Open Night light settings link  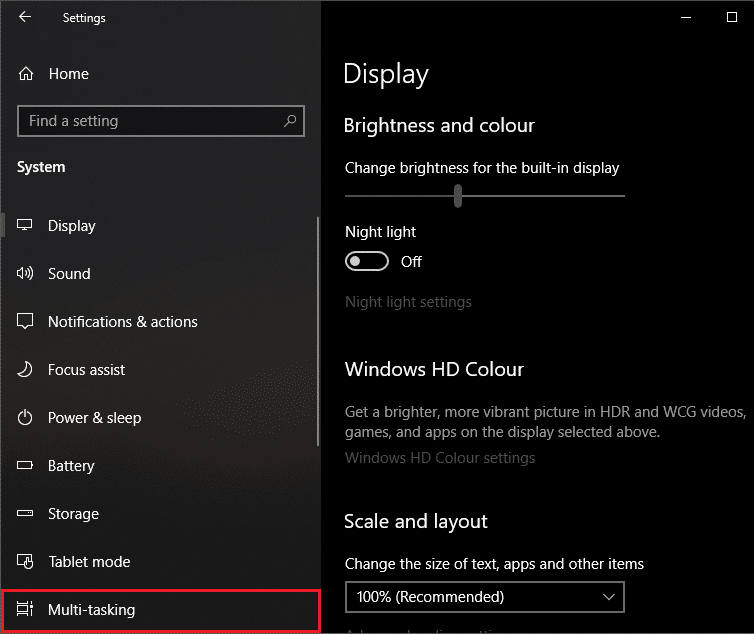408,302
